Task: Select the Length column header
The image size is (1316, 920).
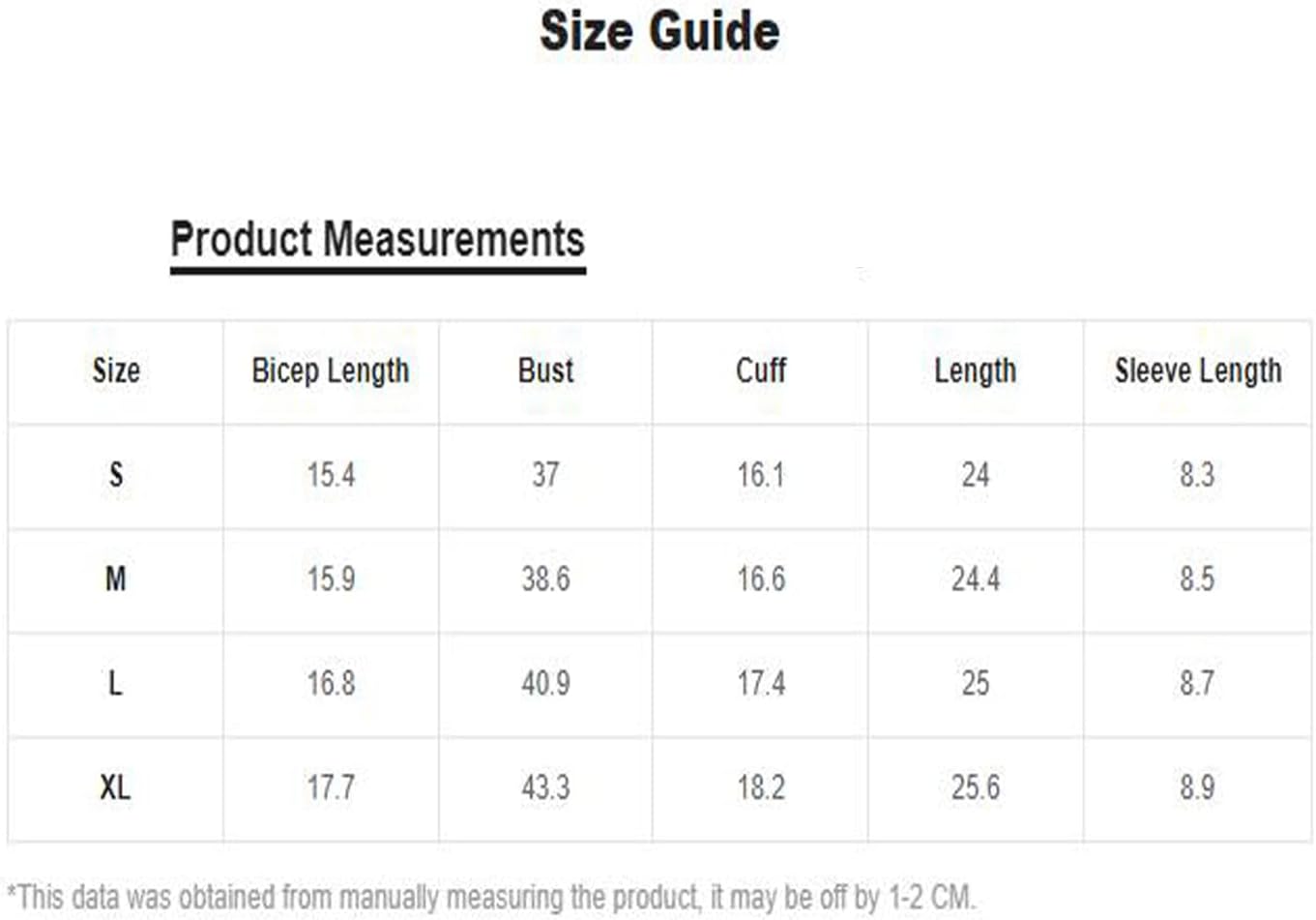Action: pos(975,371)
